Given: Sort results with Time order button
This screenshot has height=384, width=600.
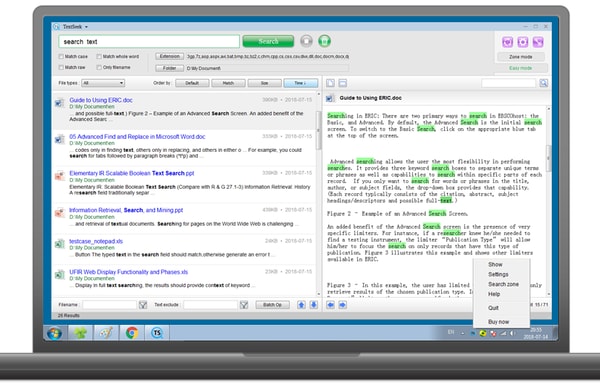Looking at the screenshot, I should [x=300, y=83].
